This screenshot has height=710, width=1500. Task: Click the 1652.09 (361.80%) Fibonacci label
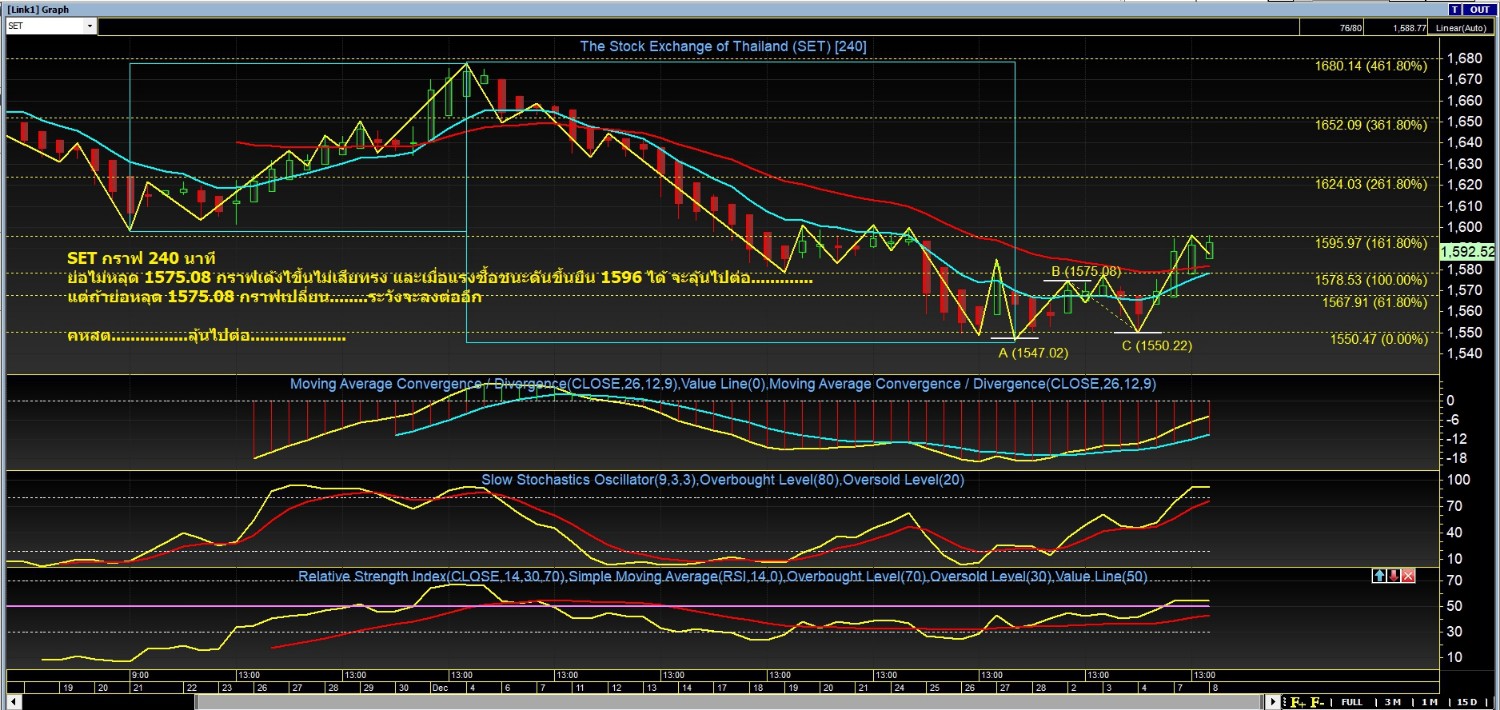[1371, 125]
